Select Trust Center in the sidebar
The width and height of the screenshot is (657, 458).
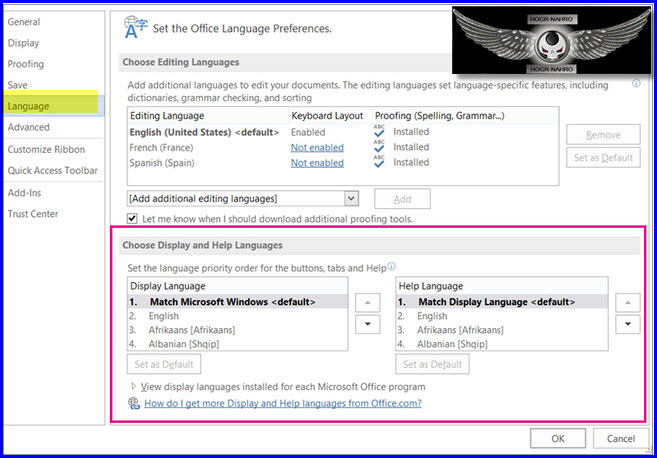(33, 214)
